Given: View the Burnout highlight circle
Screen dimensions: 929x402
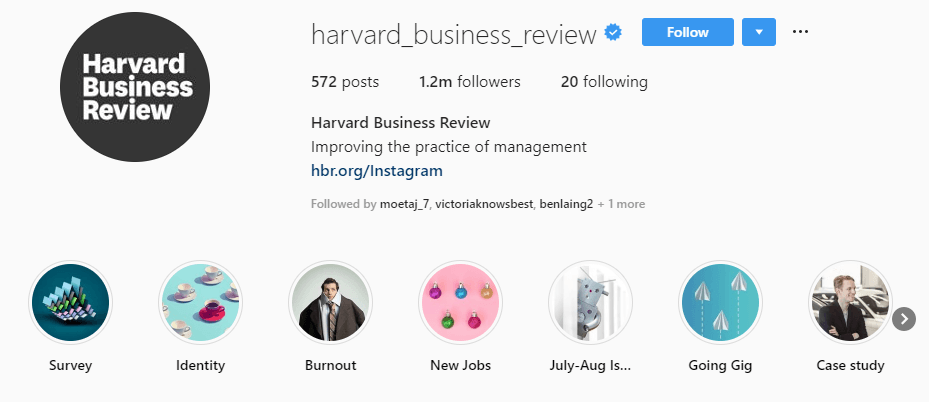Looking at the screenshot, I should coord(330,303).
